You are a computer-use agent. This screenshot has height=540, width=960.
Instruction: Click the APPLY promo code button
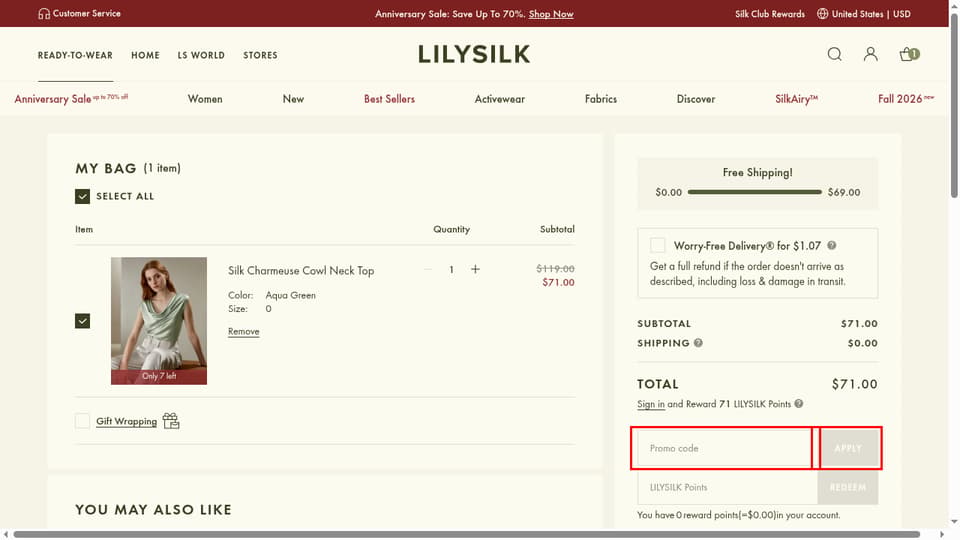[x=848, y=448]
